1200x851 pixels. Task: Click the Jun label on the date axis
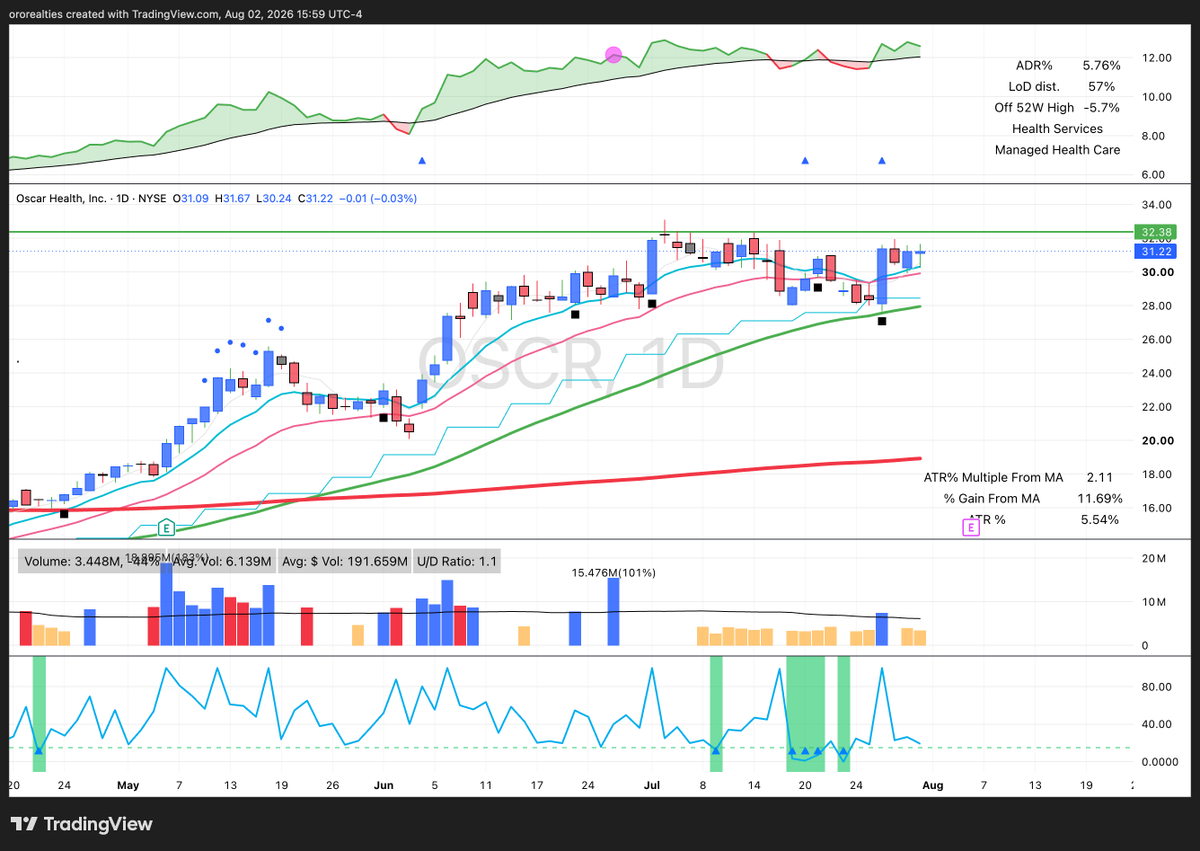(383, 785)
